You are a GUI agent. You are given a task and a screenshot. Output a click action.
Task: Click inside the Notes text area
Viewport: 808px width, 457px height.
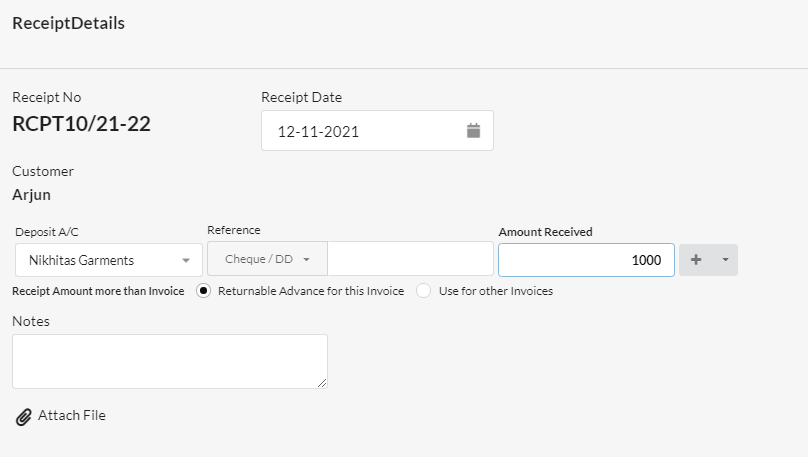(x=170, y=361)
